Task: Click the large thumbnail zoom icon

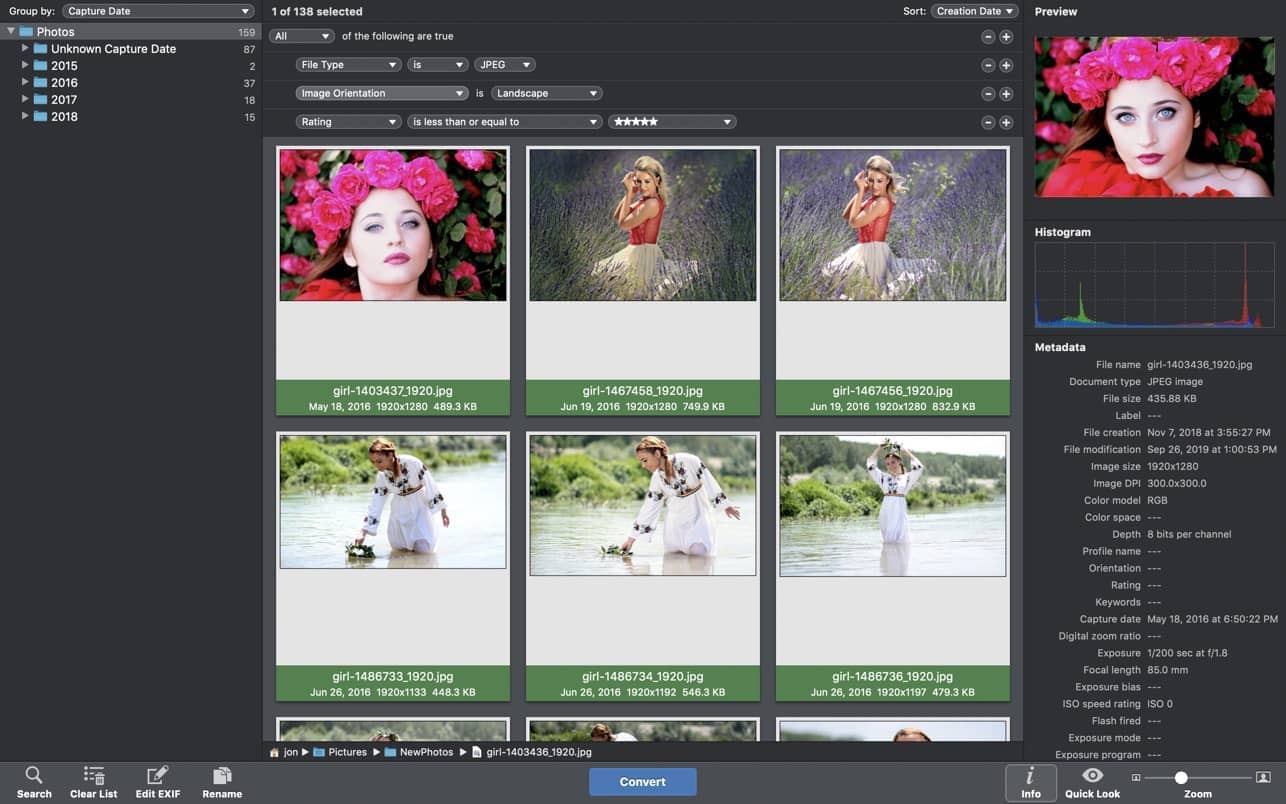Action: 1263,777
